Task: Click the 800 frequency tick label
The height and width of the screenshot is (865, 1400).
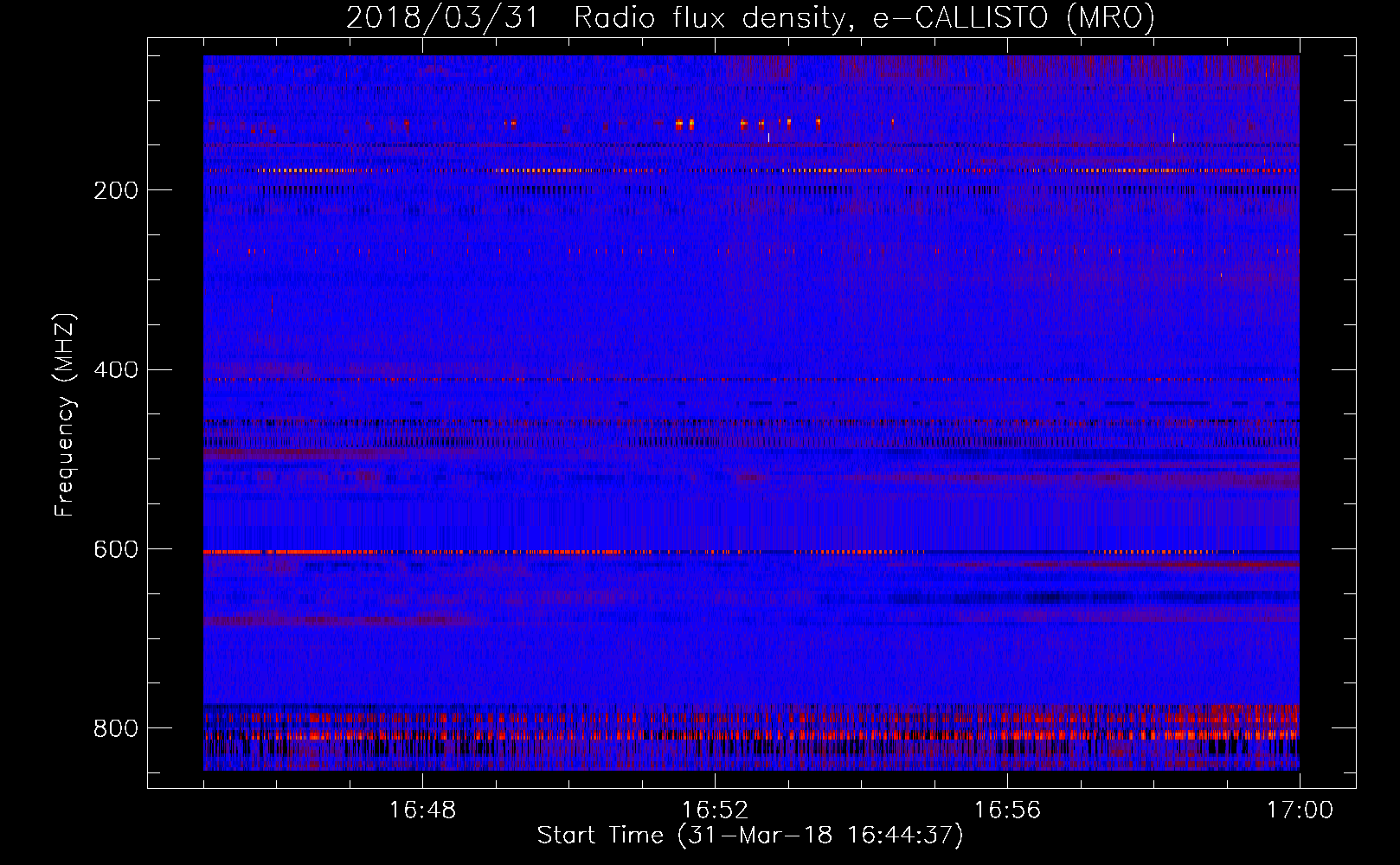Action: (x=116, y=728)
